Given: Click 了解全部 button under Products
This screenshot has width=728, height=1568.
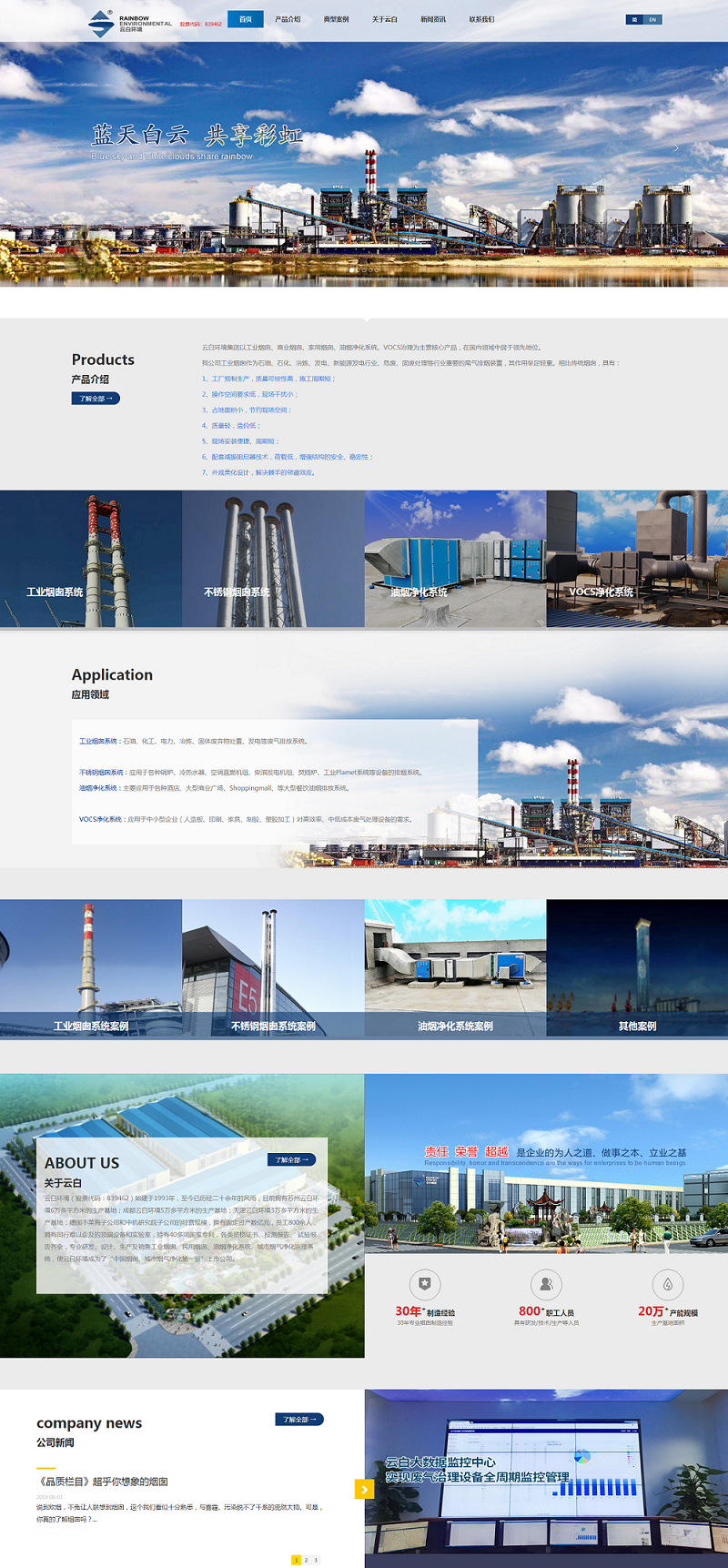Looking at the screenshot, I should tap(96, 399).
